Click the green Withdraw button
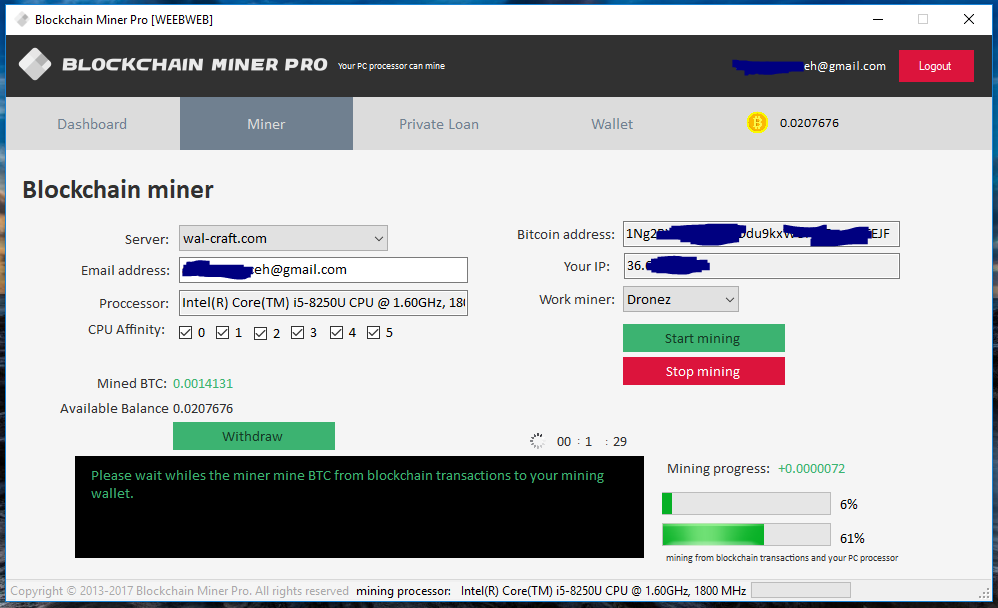Screen dimensions: 998x608 tap(253, 436)
